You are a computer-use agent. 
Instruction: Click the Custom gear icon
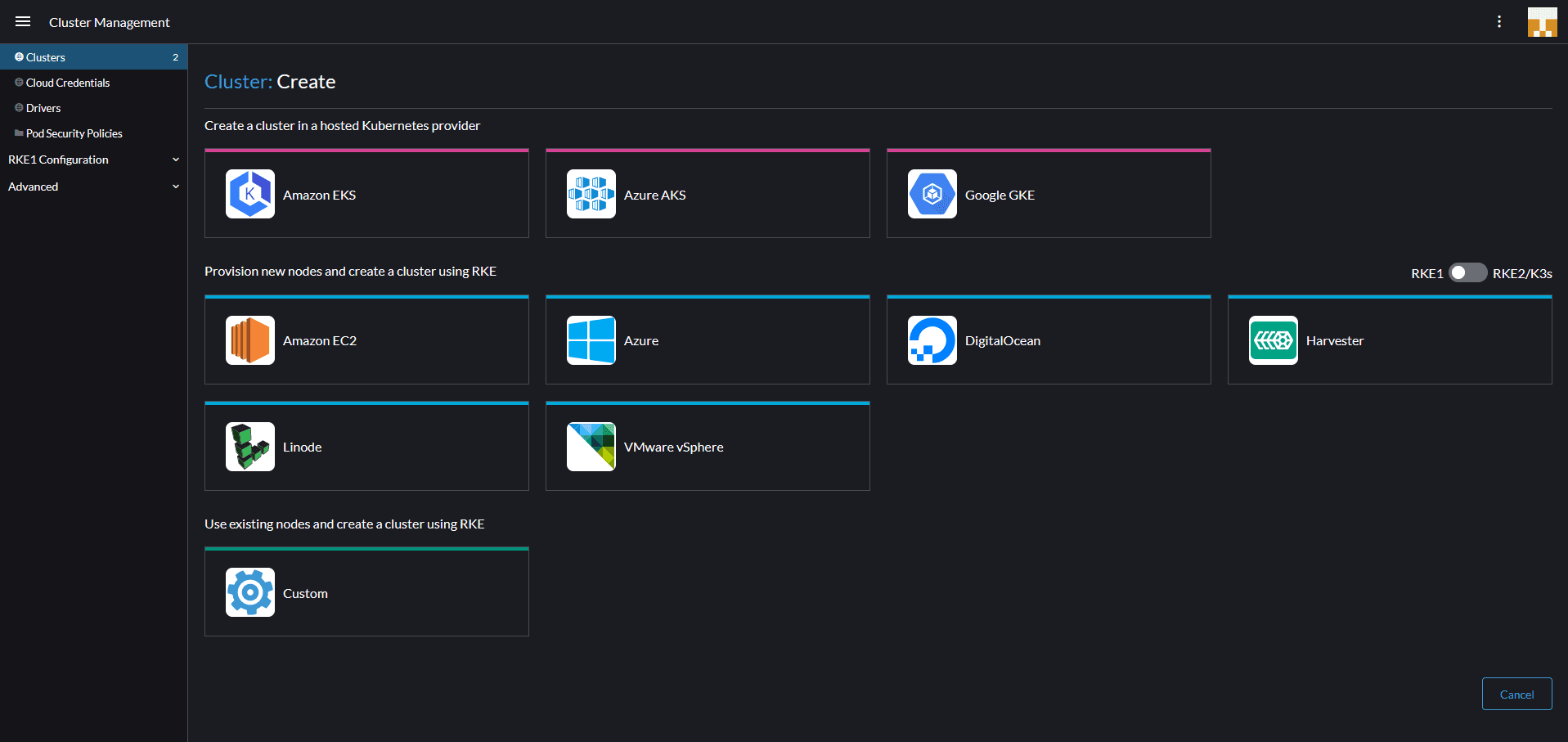click(250, 592)
